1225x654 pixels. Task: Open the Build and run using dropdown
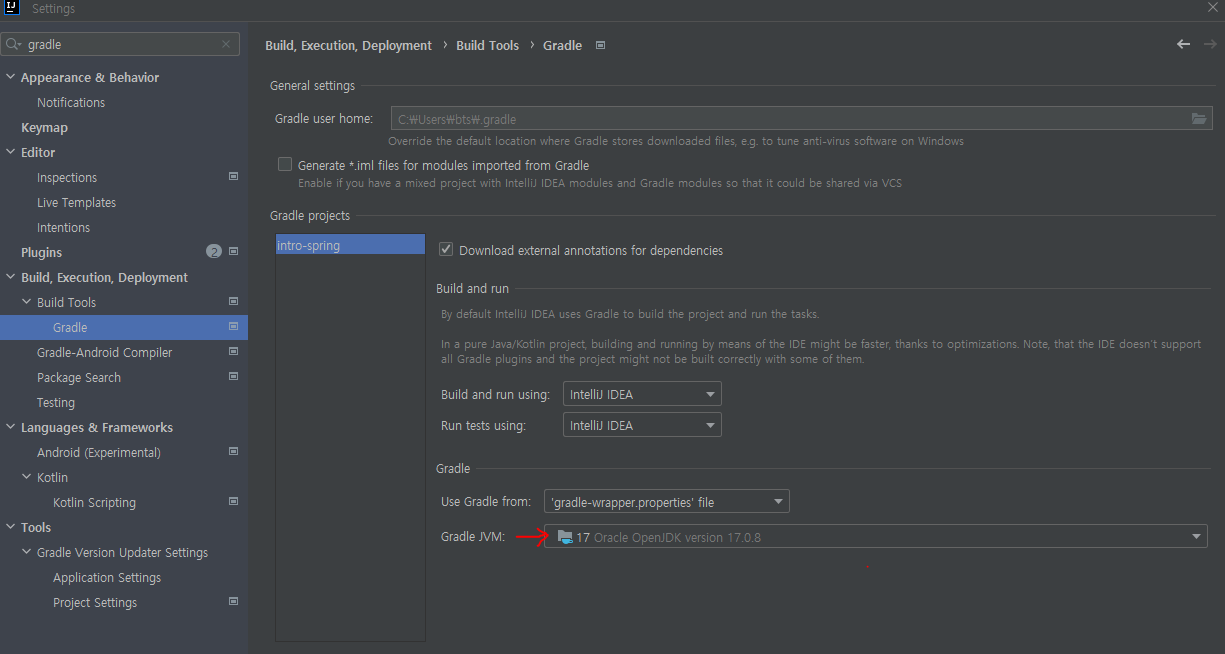click(642, 394)
